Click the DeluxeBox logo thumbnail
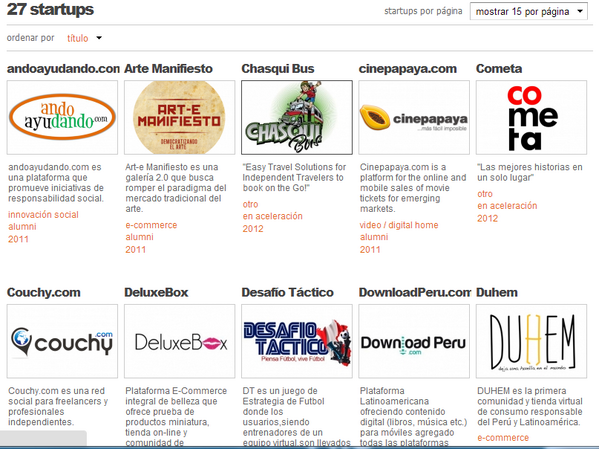 [x=180, y=341]
